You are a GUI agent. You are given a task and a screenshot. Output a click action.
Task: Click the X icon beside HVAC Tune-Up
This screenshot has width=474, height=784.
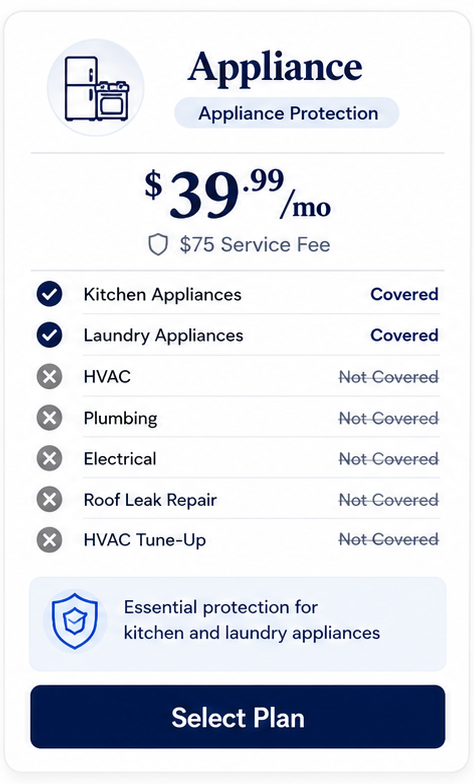point(50,540)
